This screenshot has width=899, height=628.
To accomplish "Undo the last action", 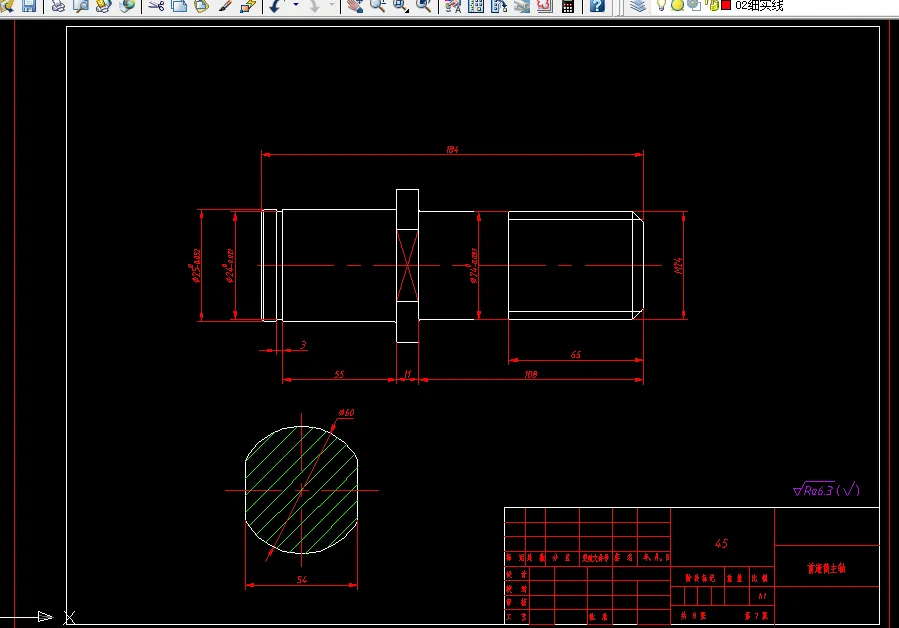I will pyautogui.click(x=276, y=6).
